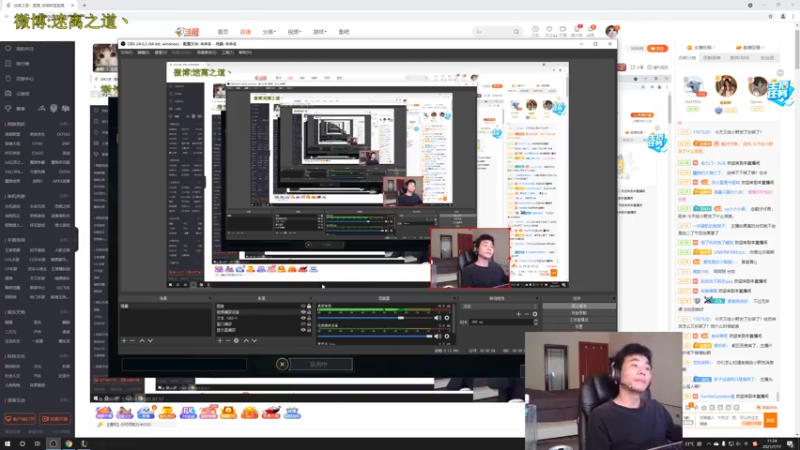Click the Huya logo in the site header
This screenshot has width=800, height=450.
pos(188,32)
